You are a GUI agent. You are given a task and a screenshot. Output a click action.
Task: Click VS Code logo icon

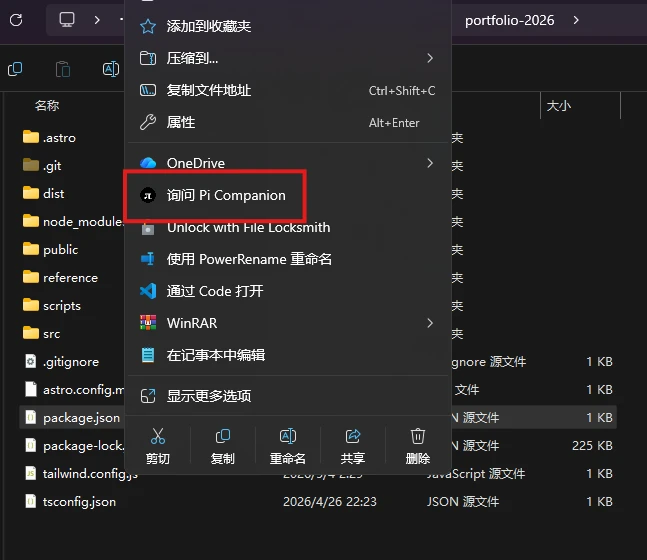coord(148,291)
